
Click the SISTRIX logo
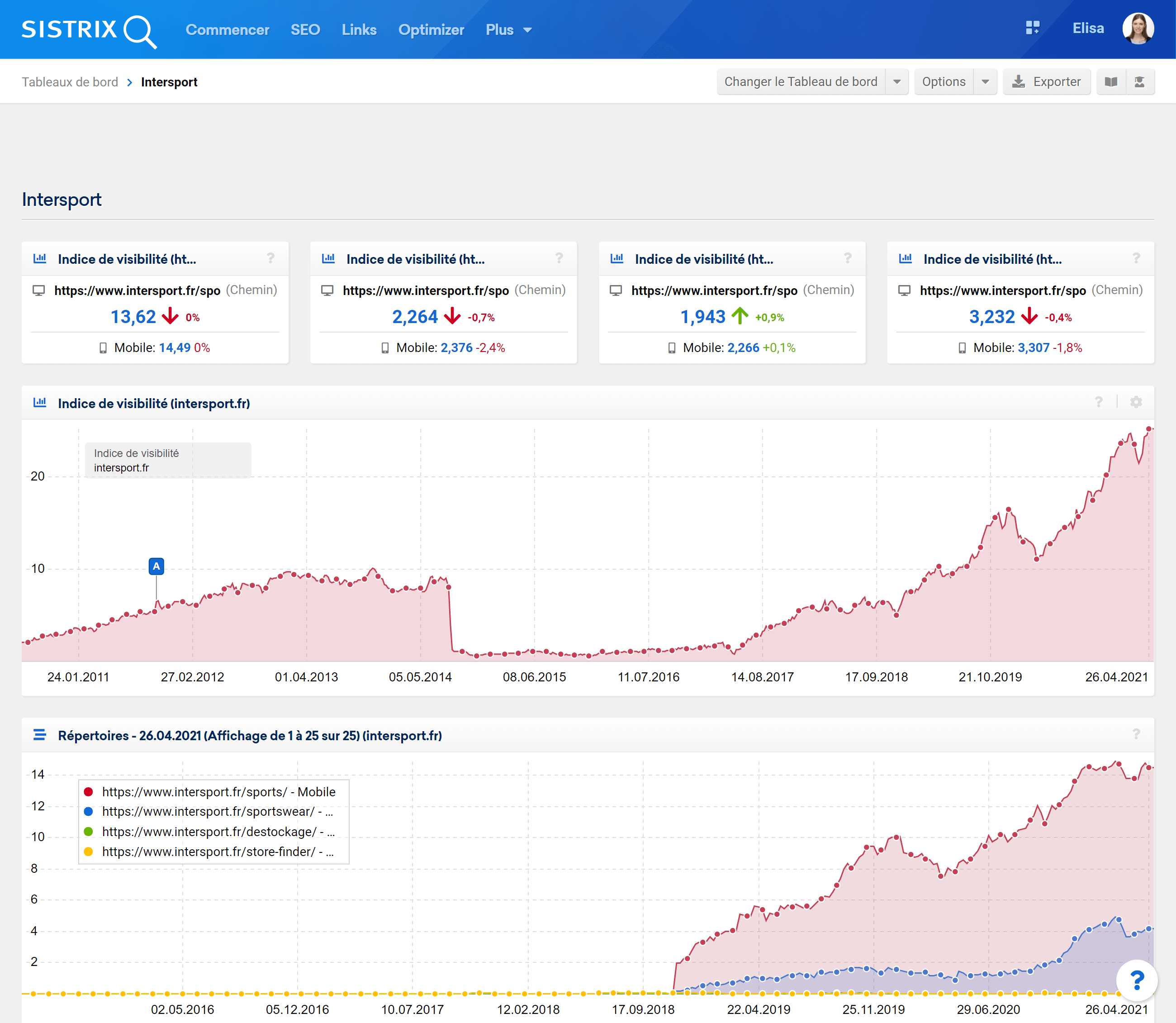point(89,30)
